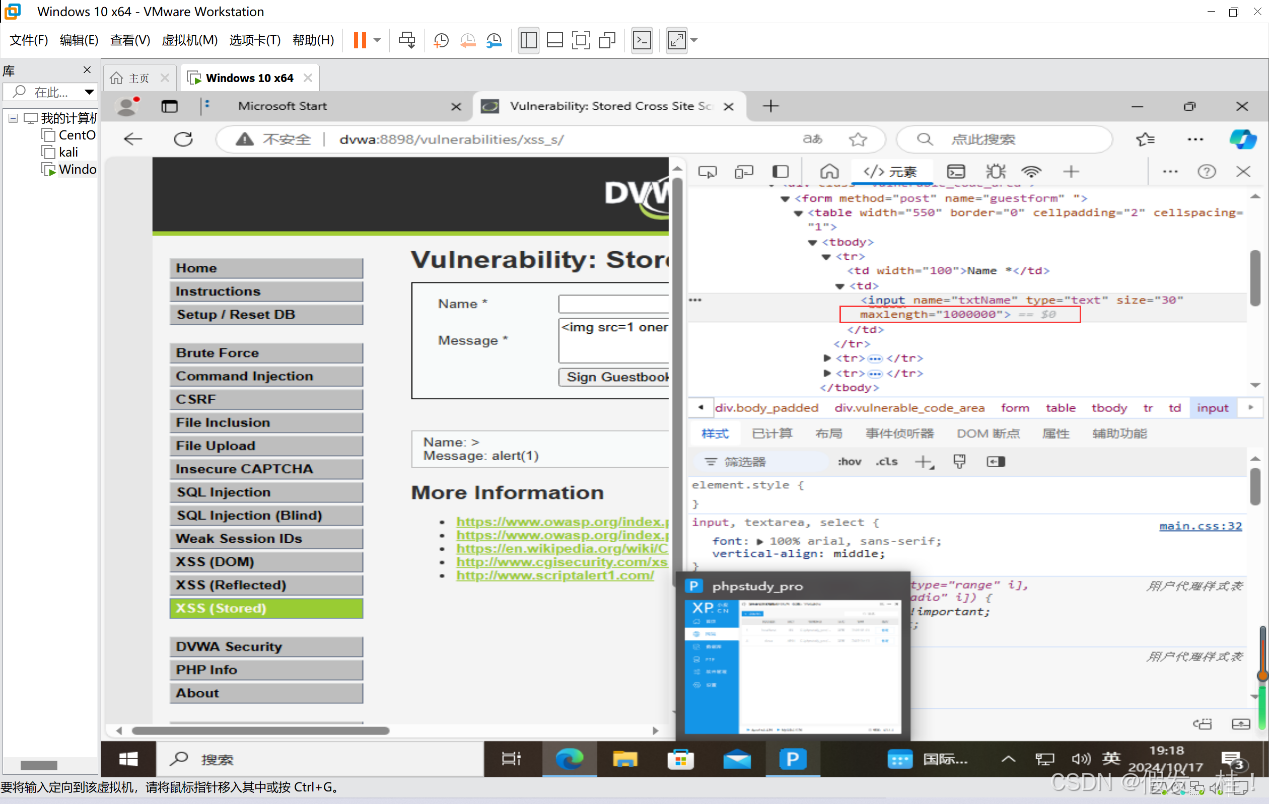Open the 虚拟机(M) menu
This screenshot has height=804, width=1269.
[189, 39]
